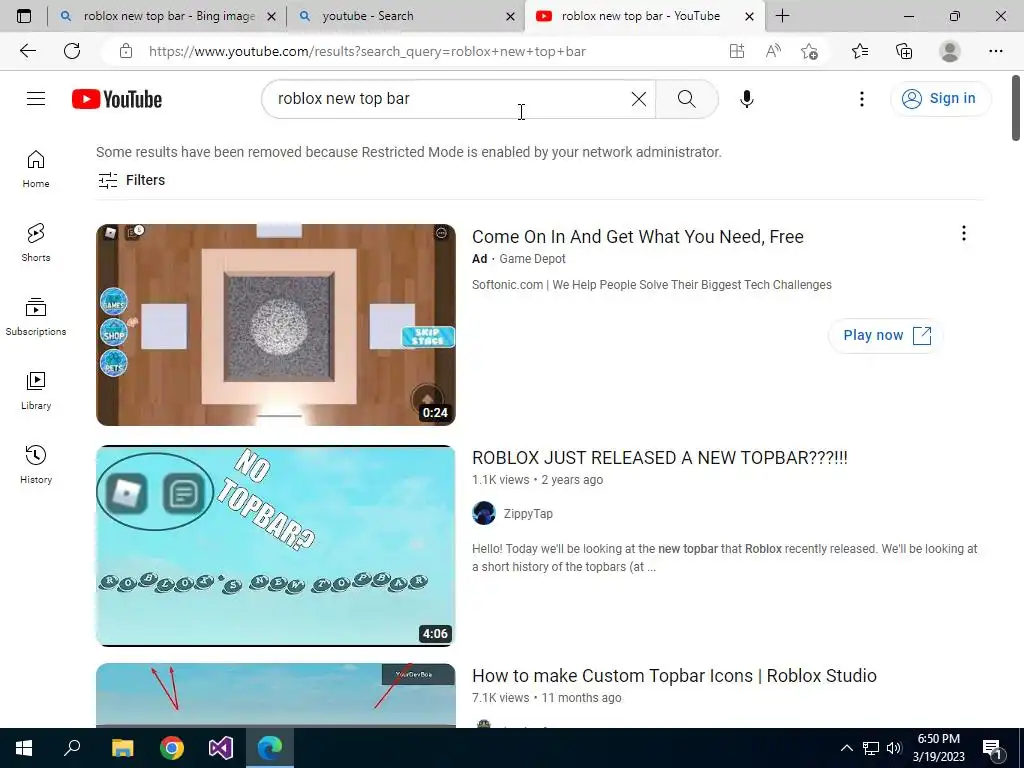Click the page vertical scrollbar thumb
1024x768 pixels.
[x=1016, y=108]
